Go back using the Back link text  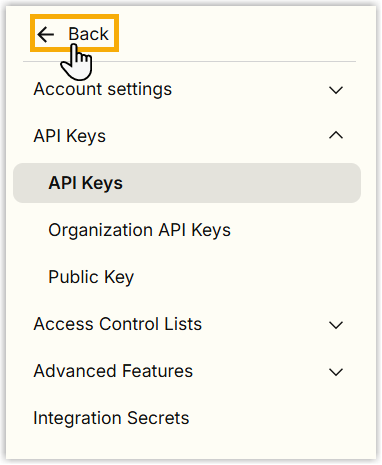(88, 34)
